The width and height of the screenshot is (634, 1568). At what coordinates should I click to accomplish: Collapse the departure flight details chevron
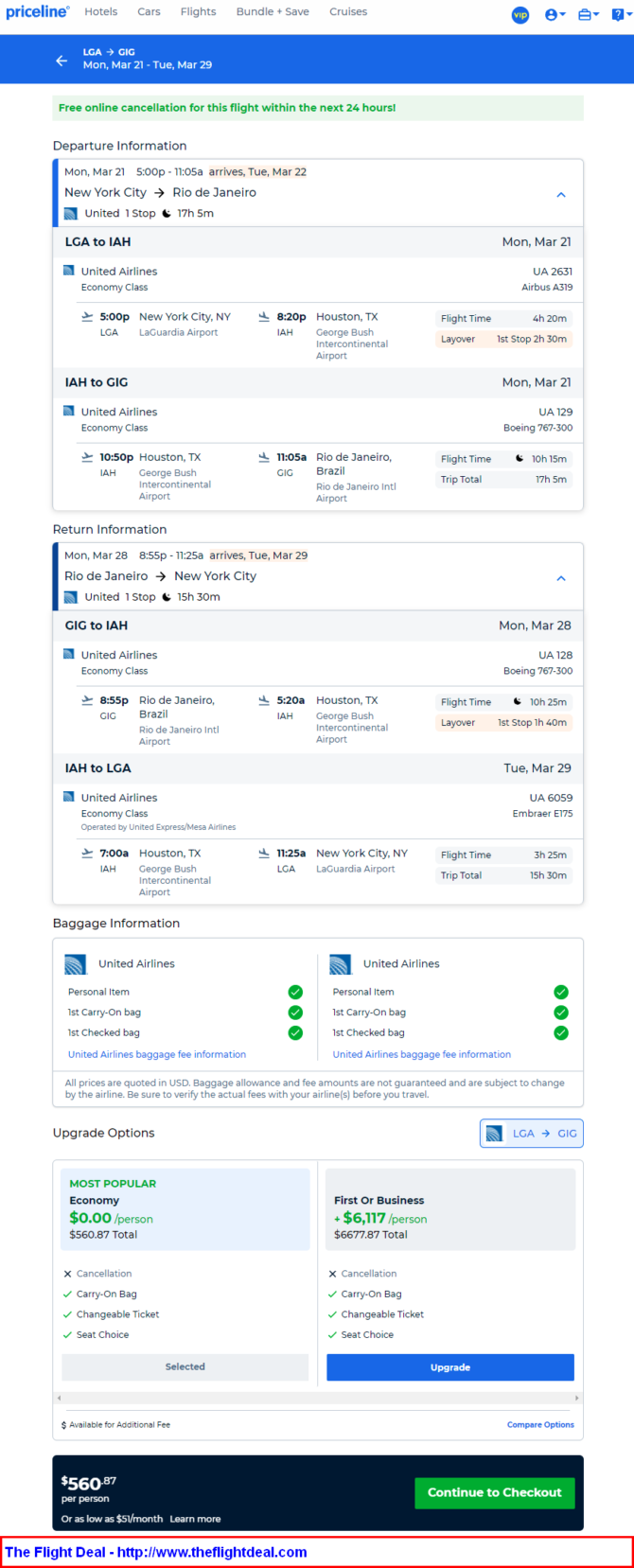coord(561,195)
